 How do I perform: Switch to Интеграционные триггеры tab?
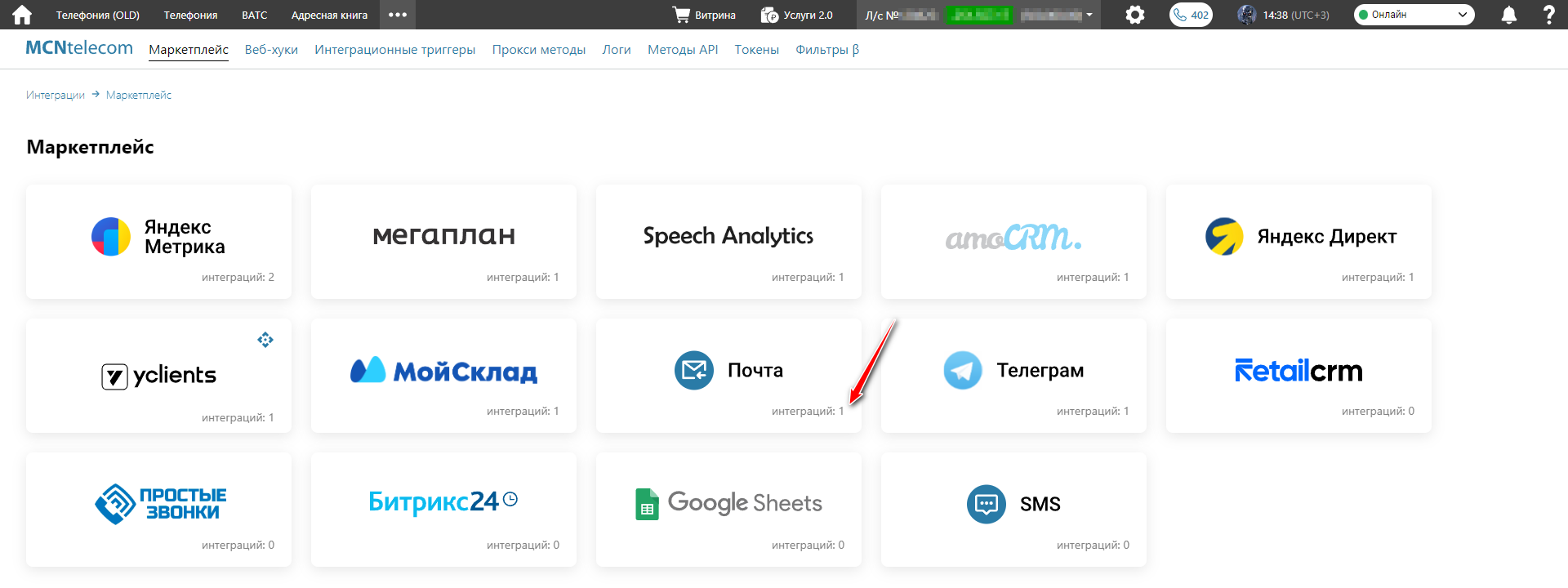pyautogui.click(x=394, y=50)
